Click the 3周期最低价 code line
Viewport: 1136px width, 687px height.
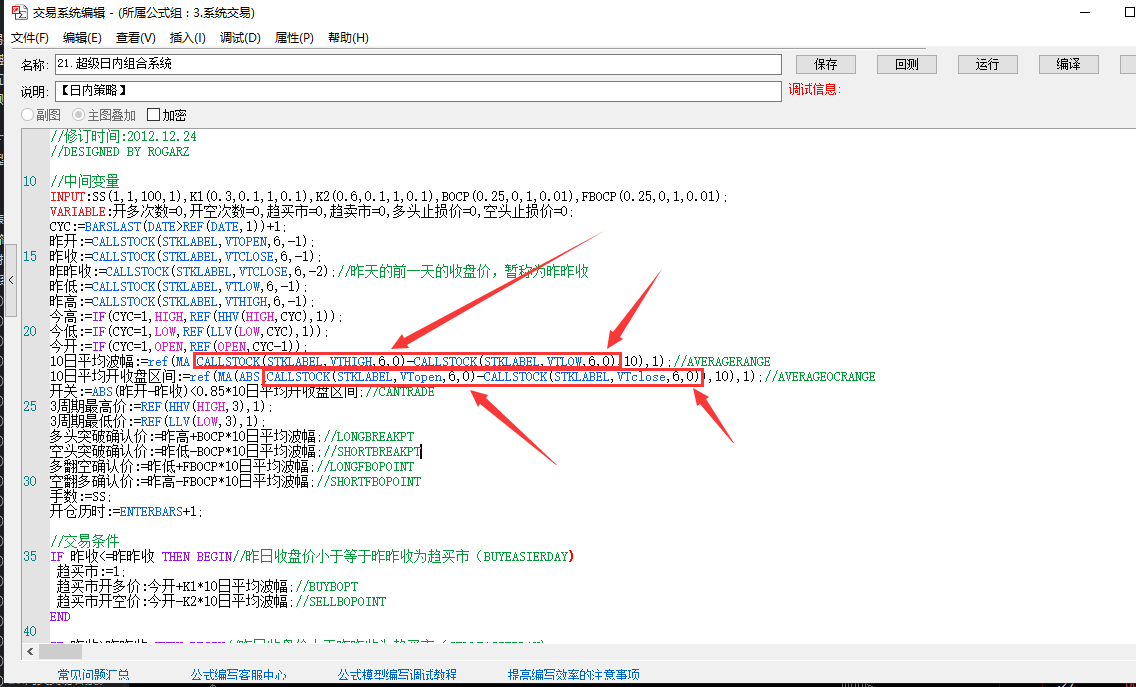pyautogui.click(x=158, y=422)
